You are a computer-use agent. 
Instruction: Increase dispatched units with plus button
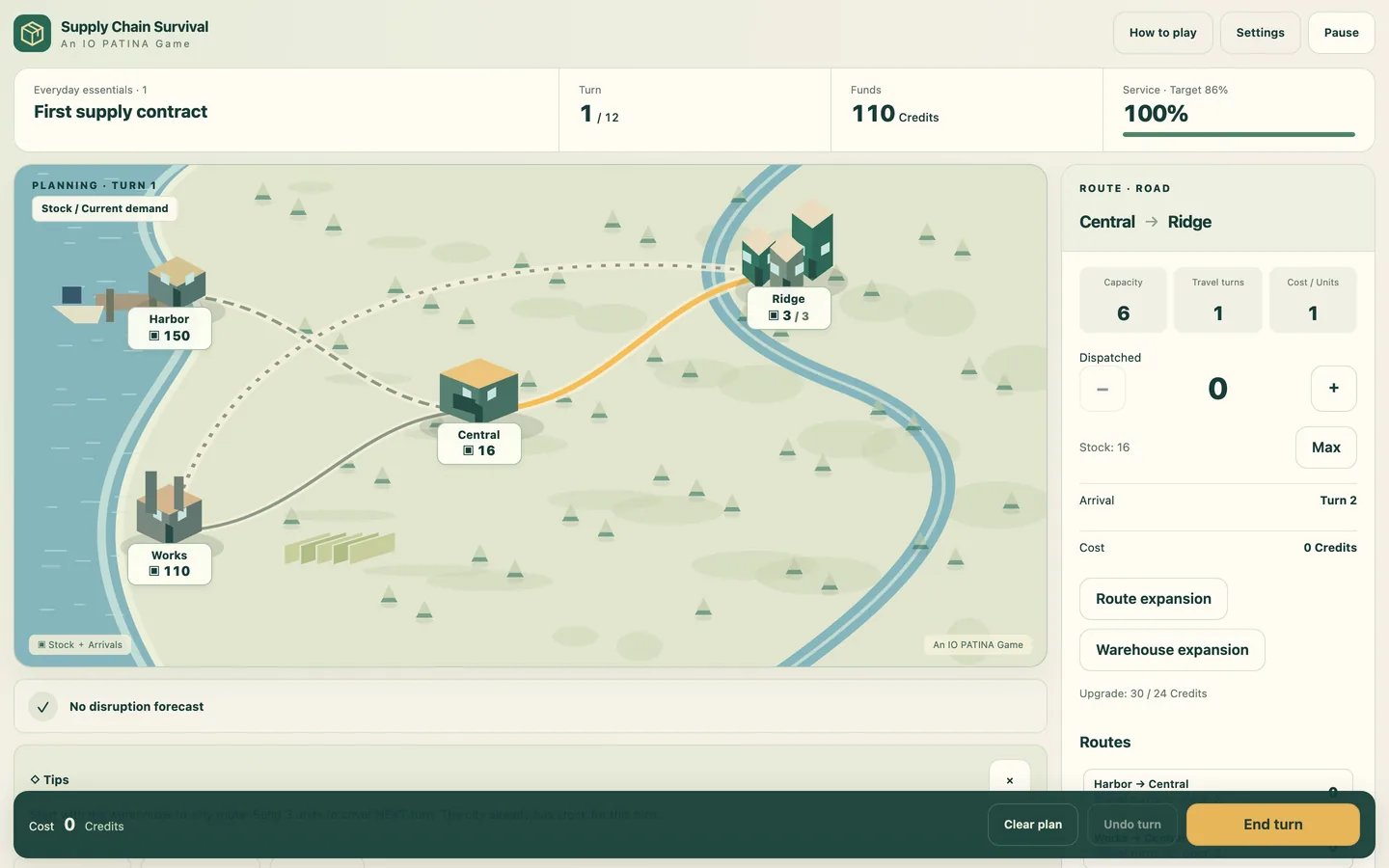(x=1334, y=389)
